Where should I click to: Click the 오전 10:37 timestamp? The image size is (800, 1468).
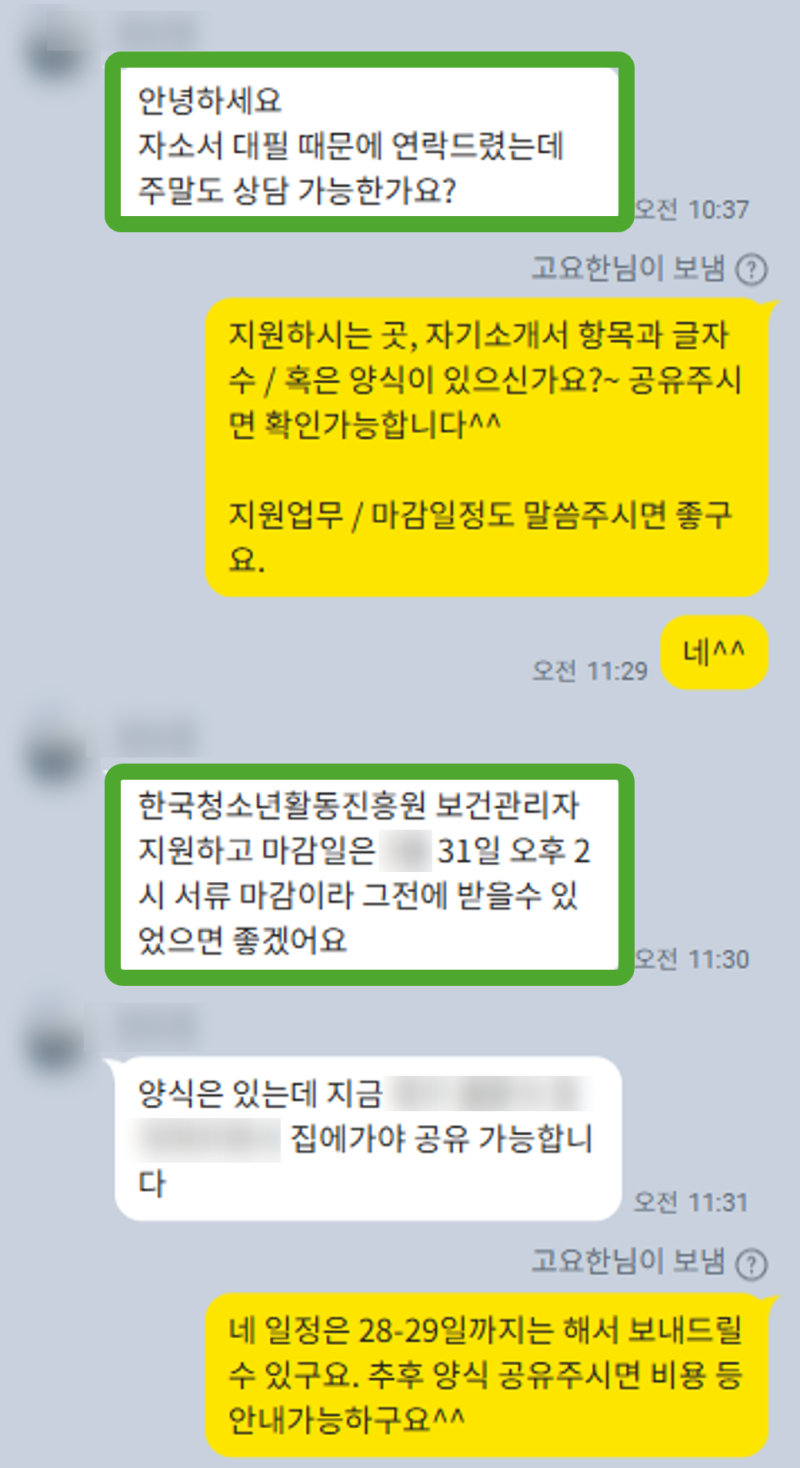tap(691, 210)
